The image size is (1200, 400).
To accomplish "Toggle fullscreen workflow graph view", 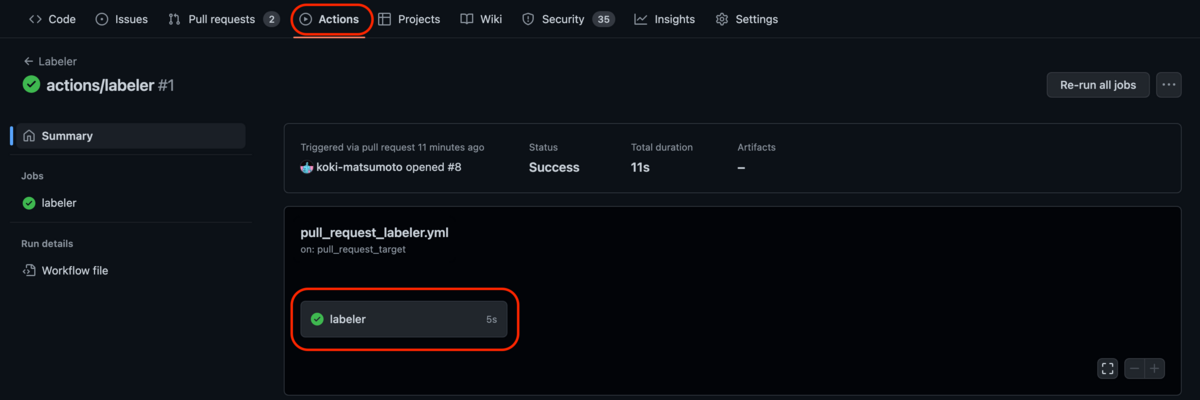I will [x=1107, y=369].
